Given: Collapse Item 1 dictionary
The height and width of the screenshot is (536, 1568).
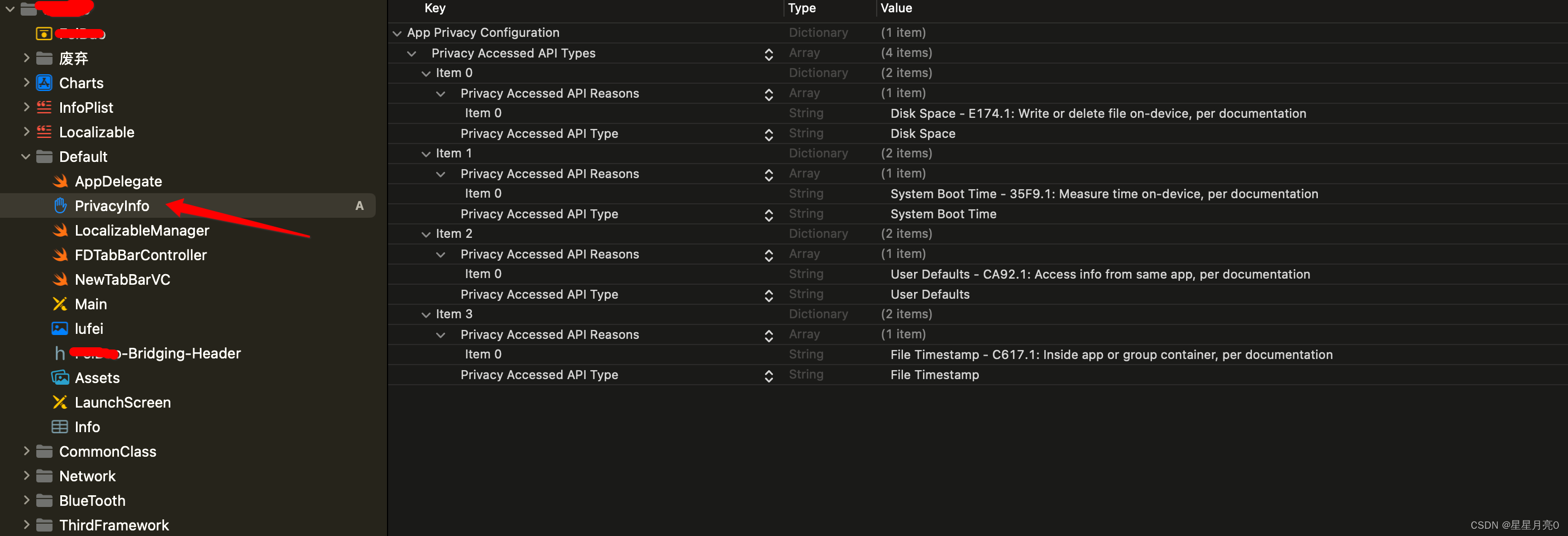Looking at the screenshot, I should pos(426,154).
